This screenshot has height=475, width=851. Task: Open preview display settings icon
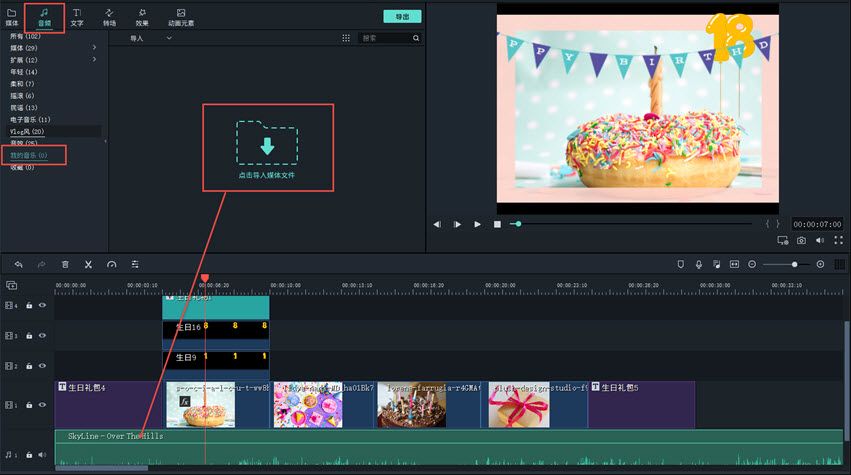(783, 240)
